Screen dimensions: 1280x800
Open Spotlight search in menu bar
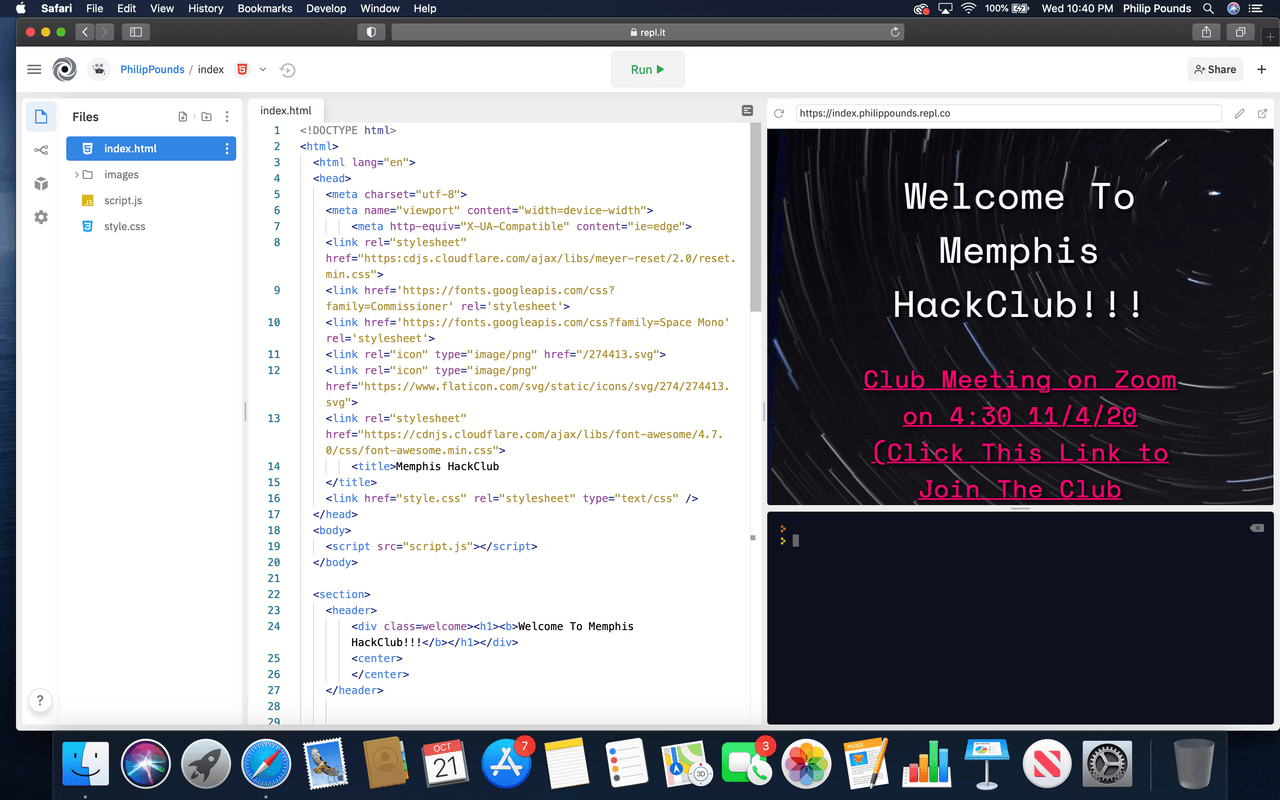click(x=1208, y=8)
